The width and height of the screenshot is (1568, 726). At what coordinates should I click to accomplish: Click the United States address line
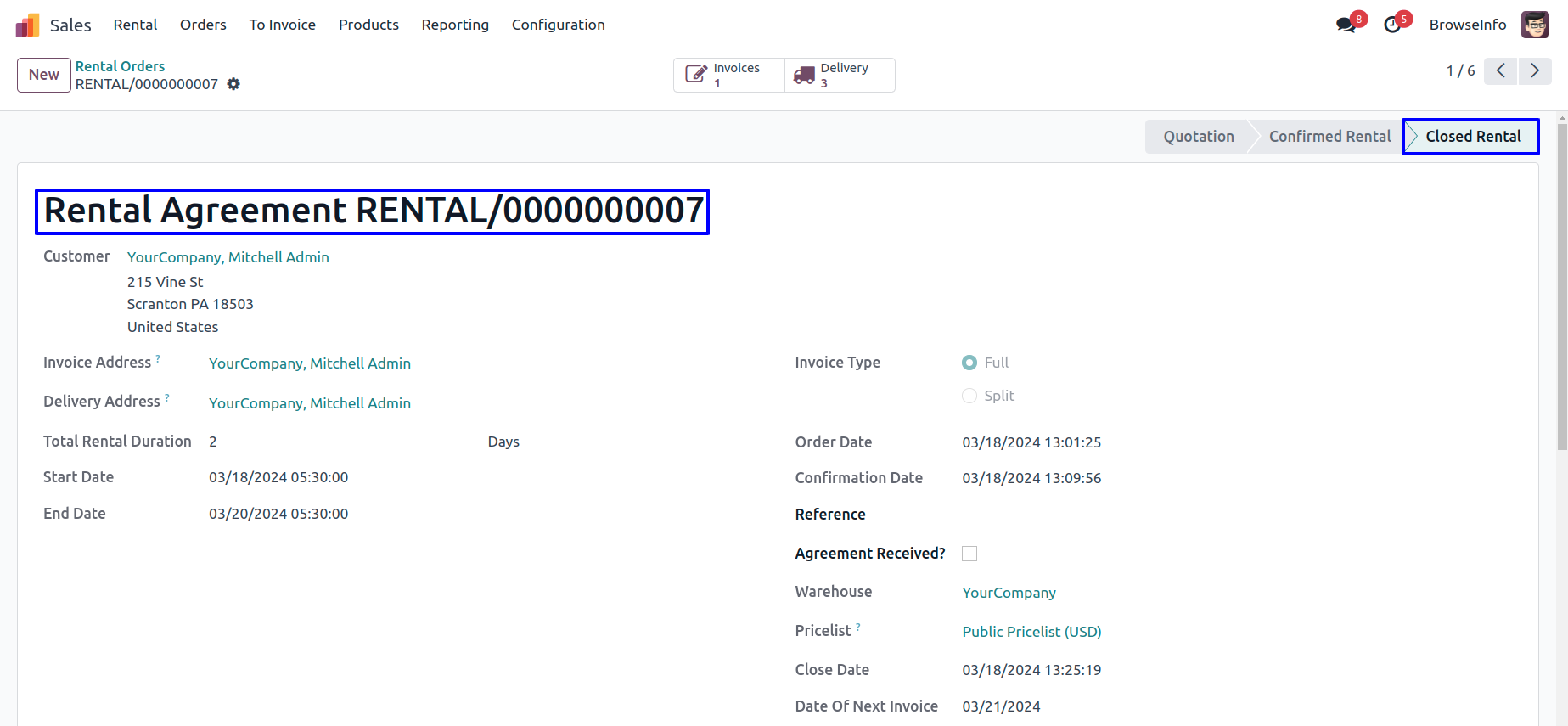[173, 327]
